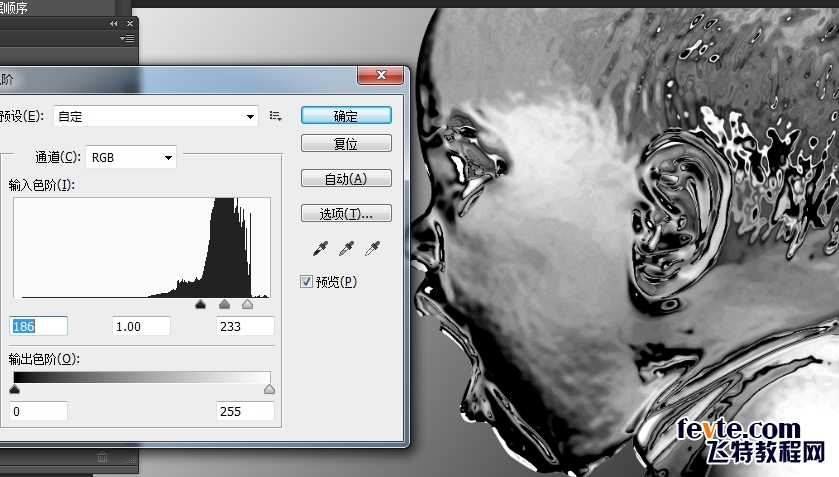Toggle the 预览(P) preview checkbox
Image resolution: width=839 pixels, height=477 pixels.
pos(306,282)
